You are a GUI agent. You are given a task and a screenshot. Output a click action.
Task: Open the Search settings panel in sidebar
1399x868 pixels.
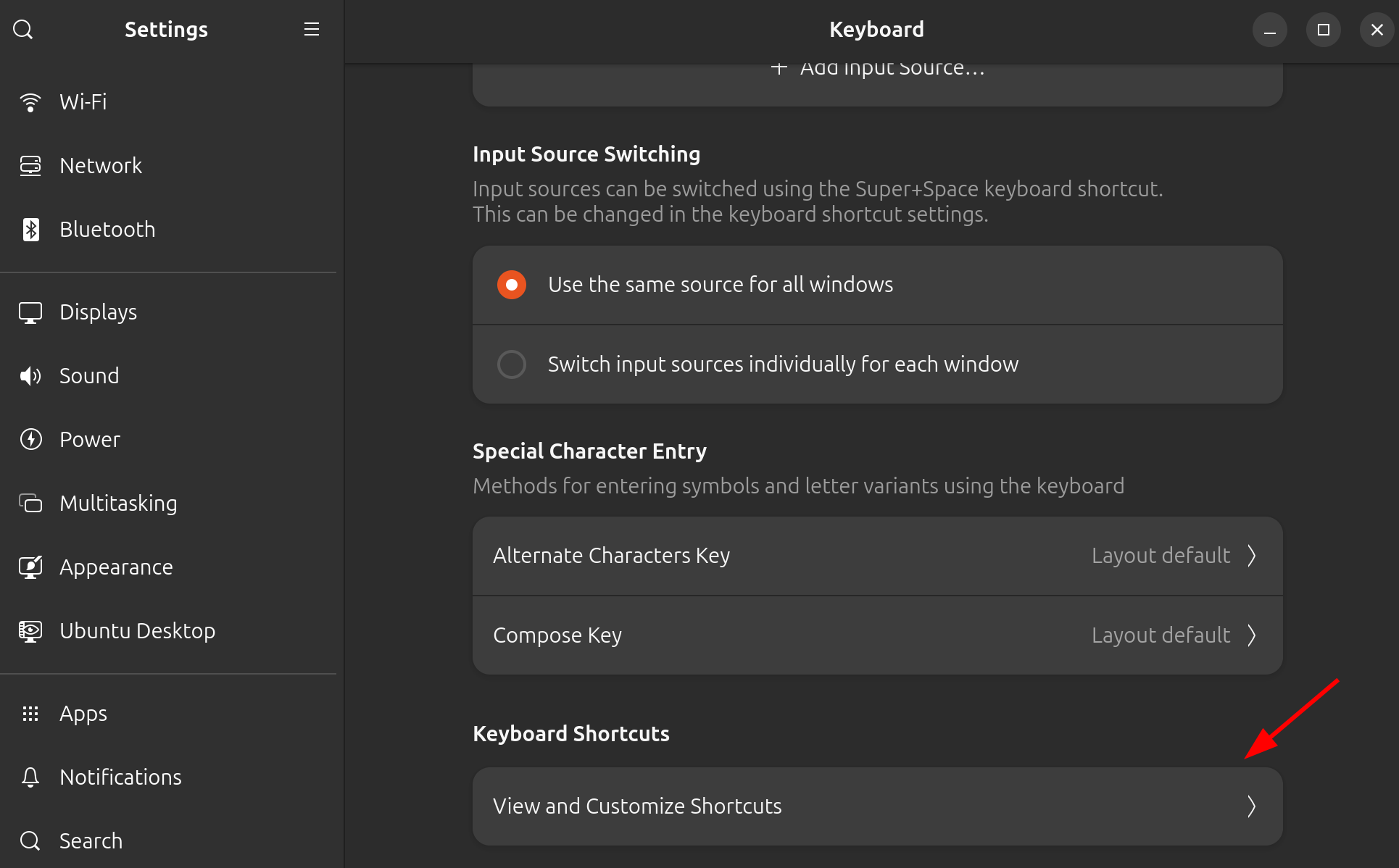pos(91,841)
